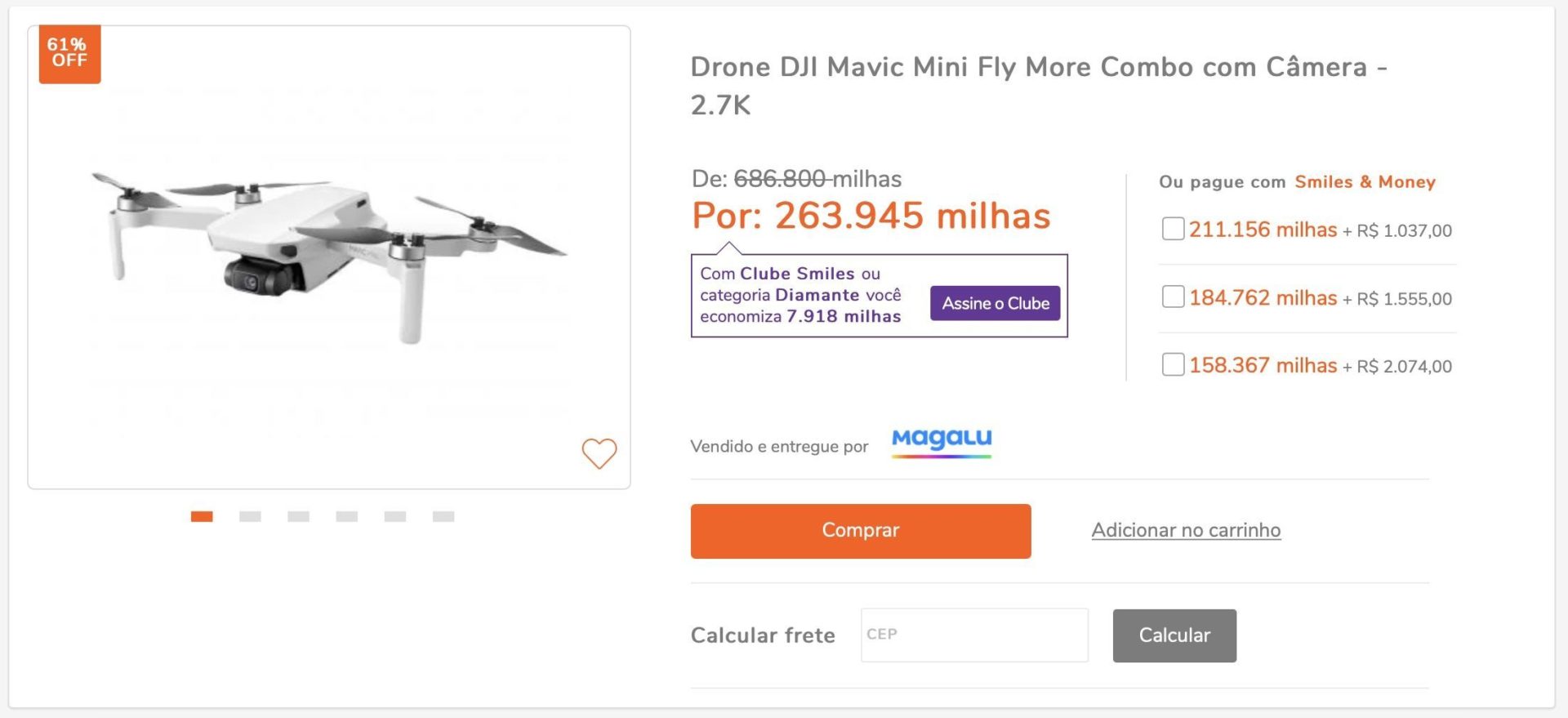Add drone to favorites with heart icon

(x=599, y=453)
